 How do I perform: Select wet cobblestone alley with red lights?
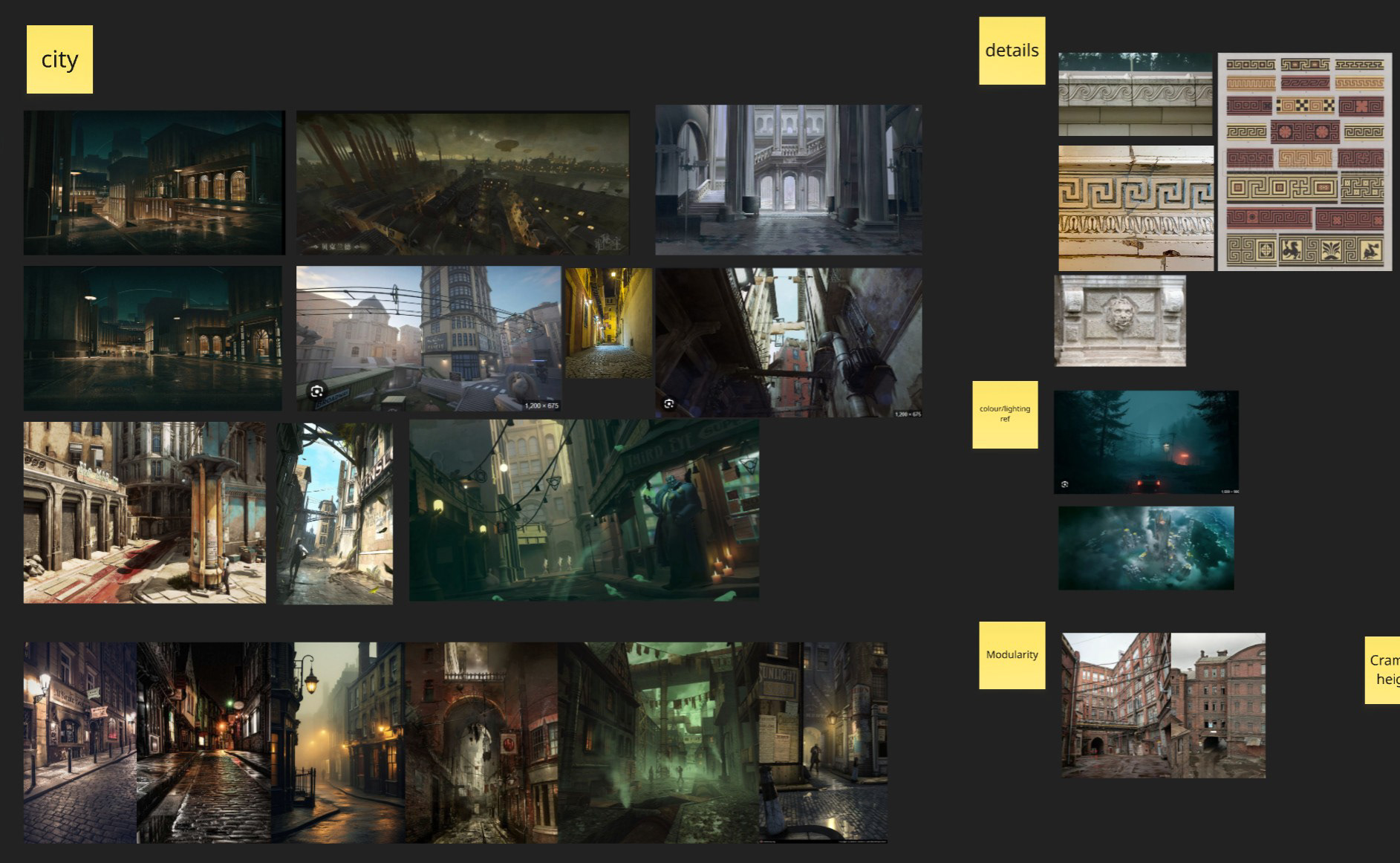204,743
